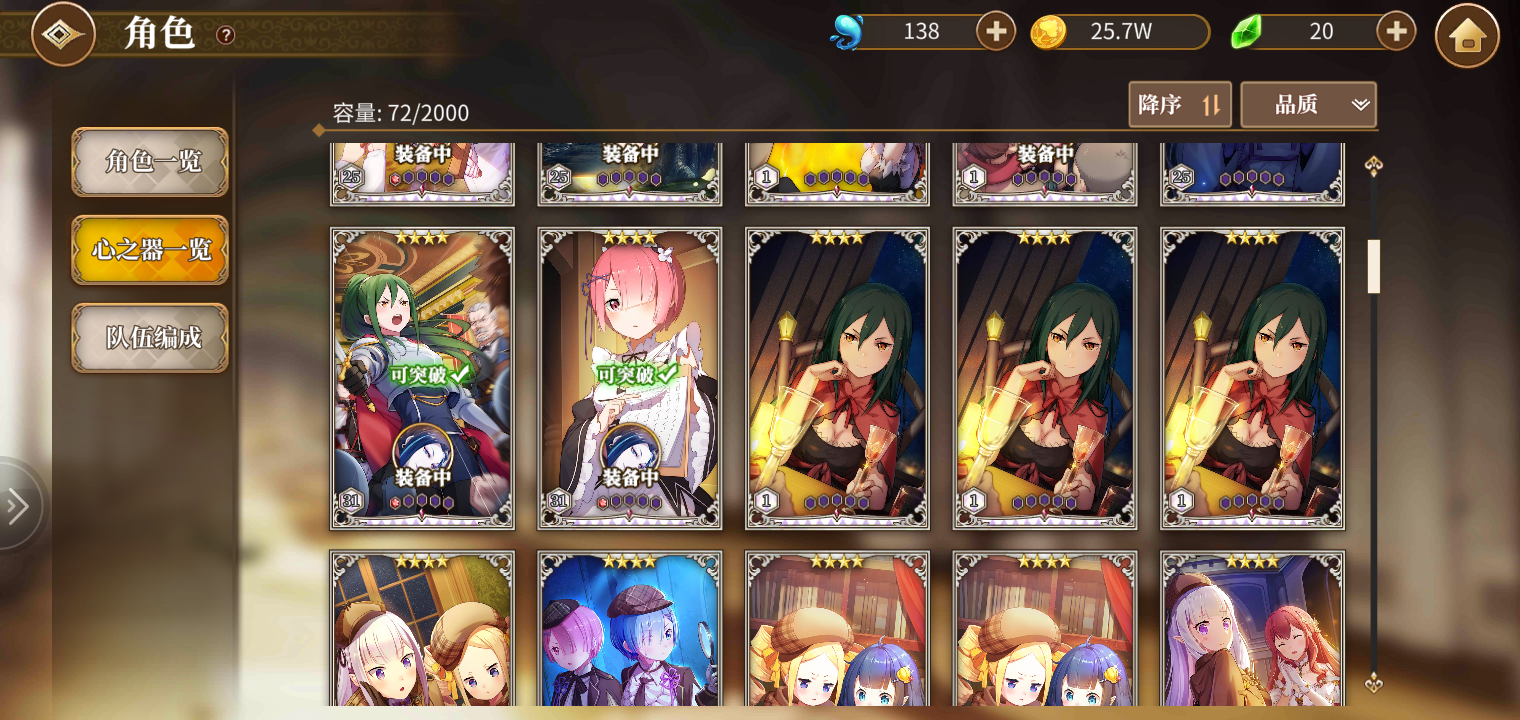Click the gold coin icon

[1047, 32]
